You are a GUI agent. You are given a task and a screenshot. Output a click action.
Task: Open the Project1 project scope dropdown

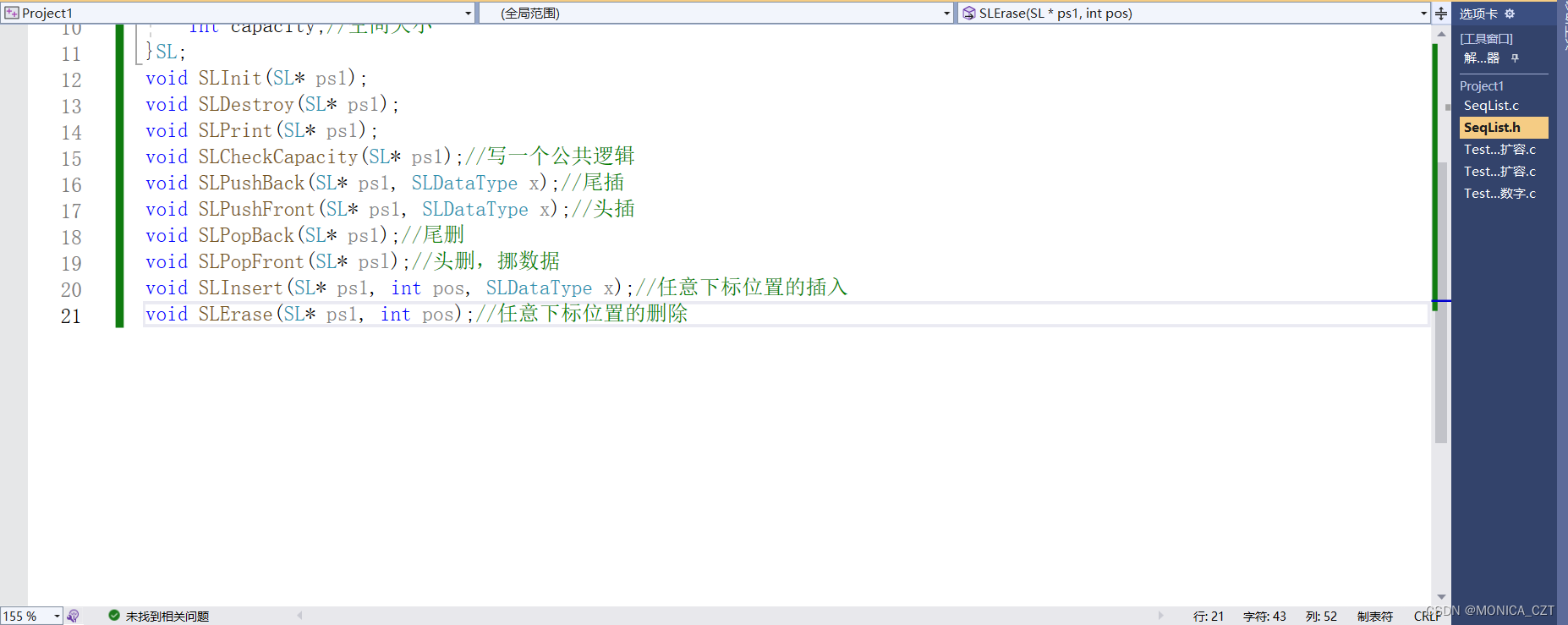point(238,13)
